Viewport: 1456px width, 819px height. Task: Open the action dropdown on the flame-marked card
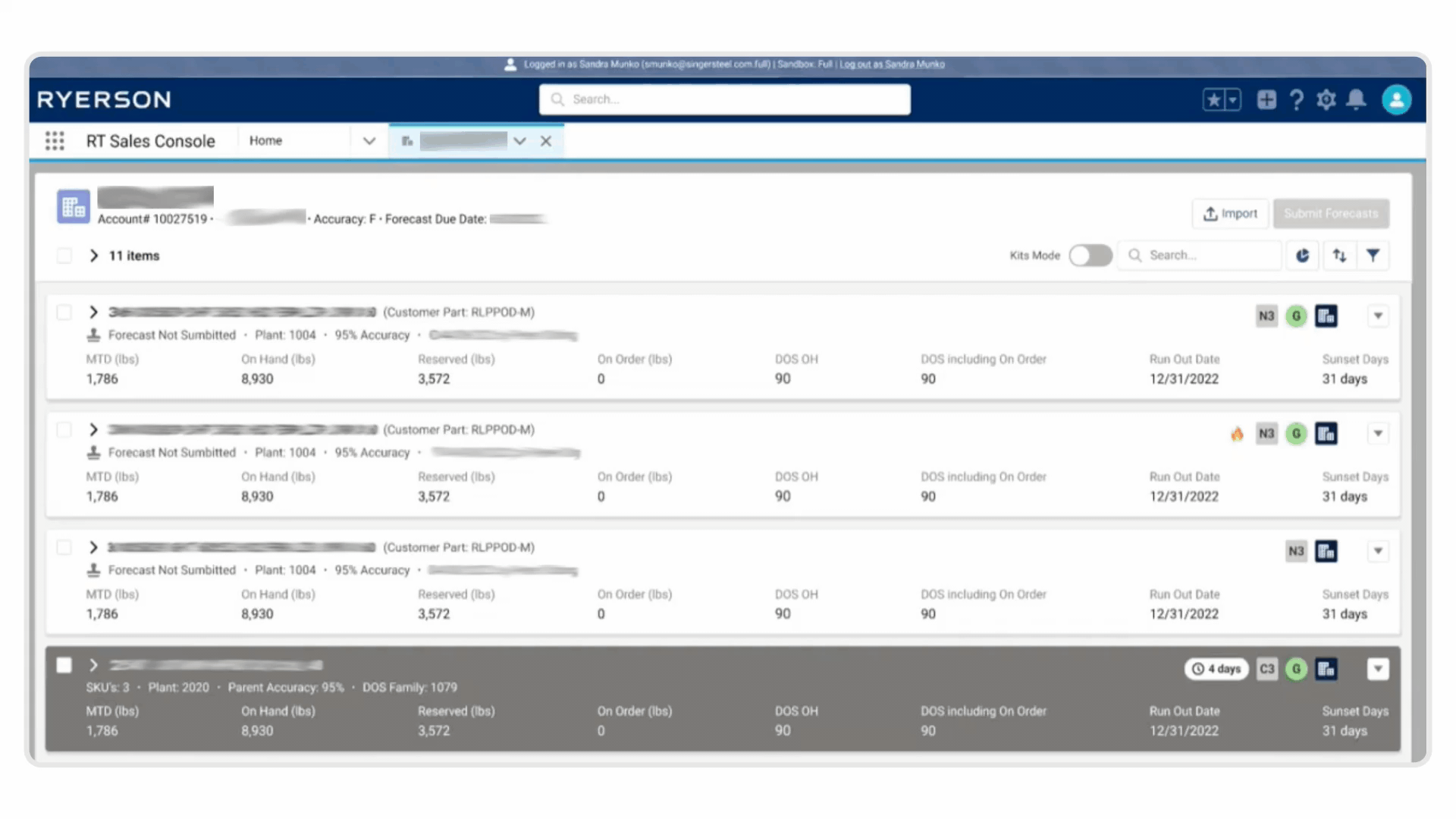click(1378, 434)
